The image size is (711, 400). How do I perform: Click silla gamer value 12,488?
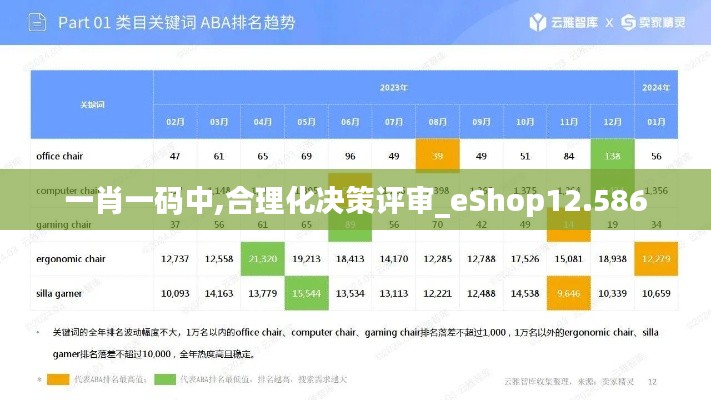pos(481,293)
